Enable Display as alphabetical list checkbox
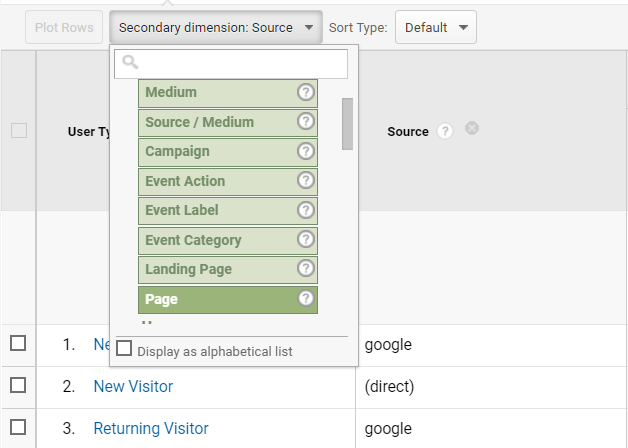The image size is (628, 448). coord(124,348)
